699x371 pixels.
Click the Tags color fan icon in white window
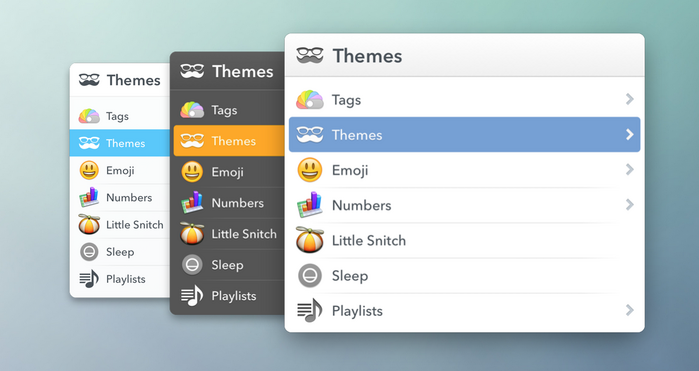coord(310,99)
